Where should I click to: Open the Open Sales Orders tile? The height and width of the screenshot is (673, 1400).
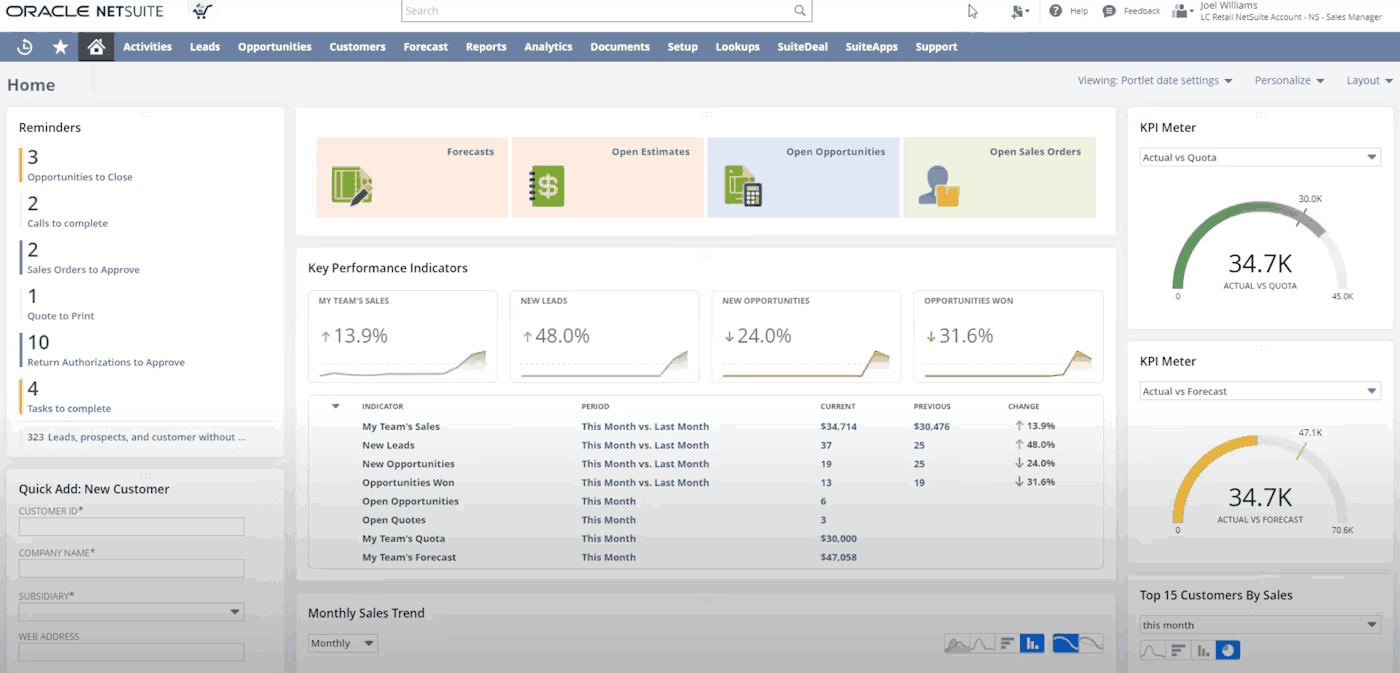998,178
